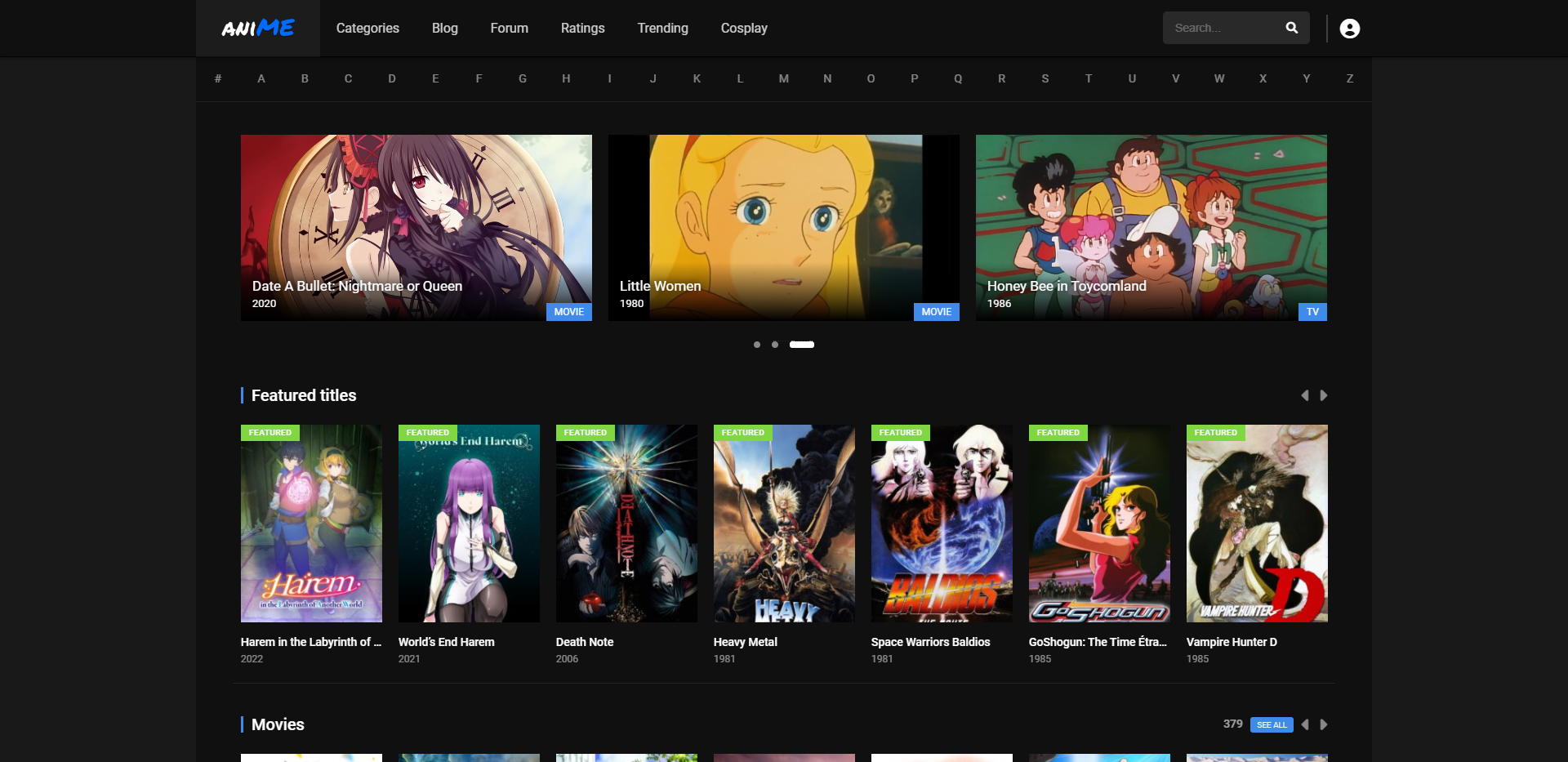1568x762 pixels.
Task: Click inside the Search input field
Action: (x=1221, y=28)
